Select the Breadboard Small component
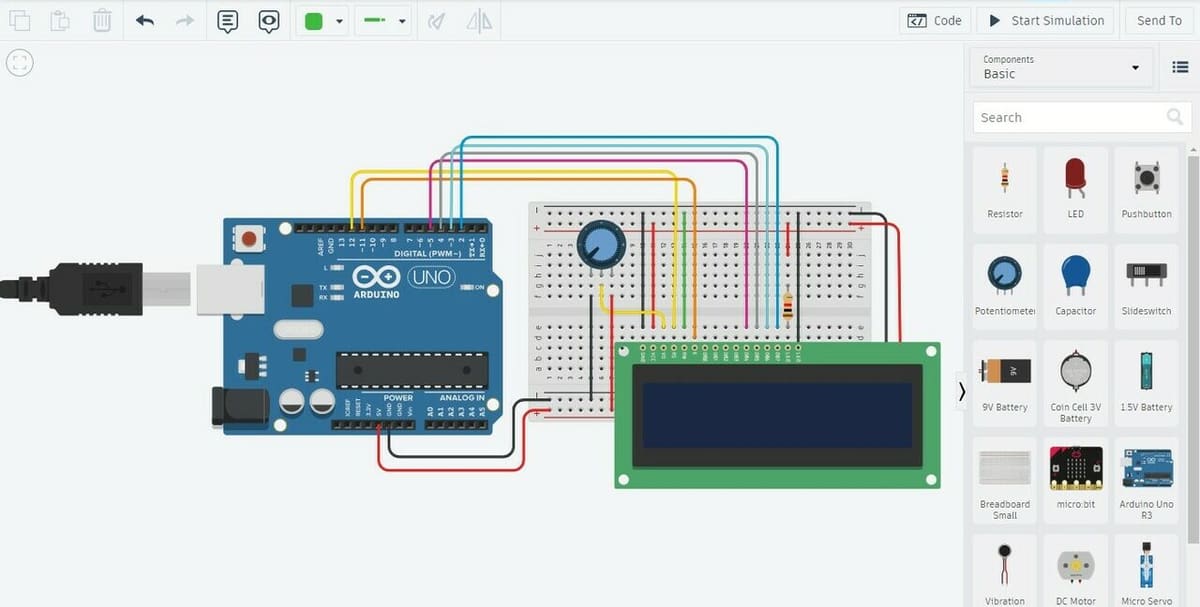The height and width of the screenshot is (607, 1200). pos(1005,478)
